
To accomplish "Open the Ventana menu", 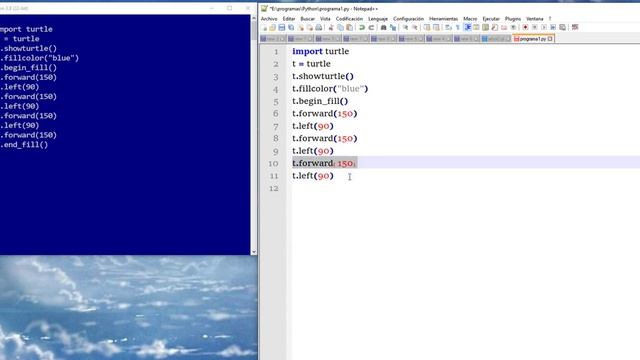I will tap(535, 19).
